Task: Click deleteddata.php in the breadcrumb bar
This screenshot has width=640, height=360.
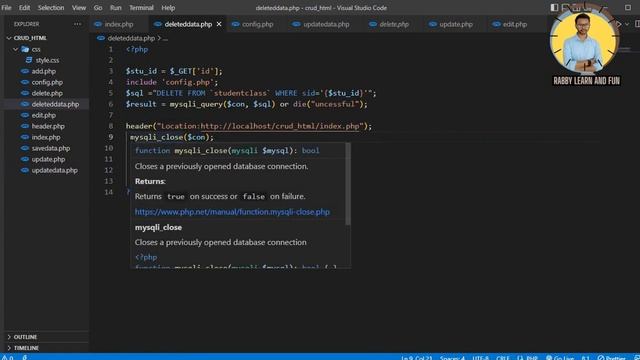Action: tap(131, 38)
